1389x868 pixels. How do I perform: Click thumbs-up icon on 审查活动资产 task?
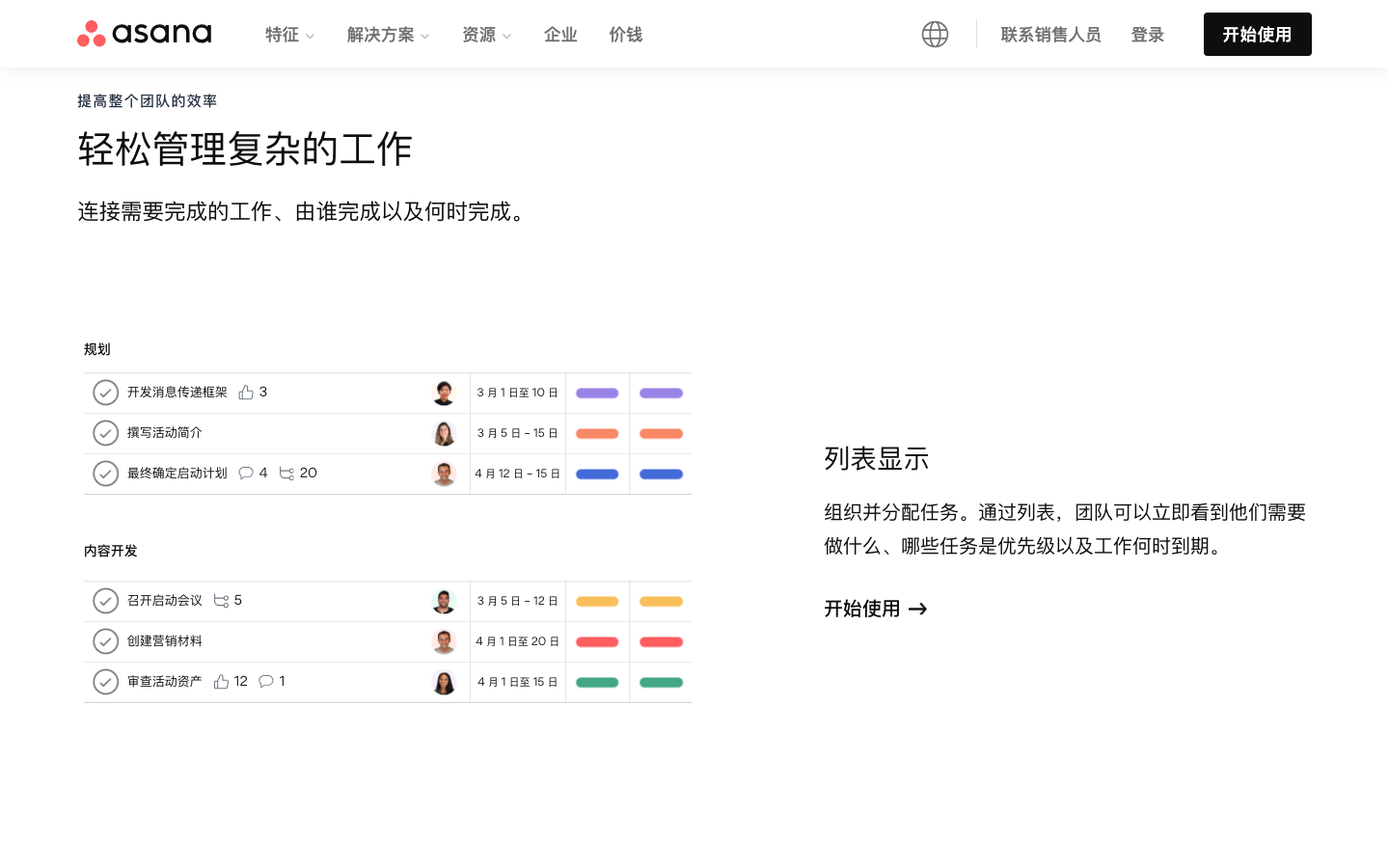(221, 682)
